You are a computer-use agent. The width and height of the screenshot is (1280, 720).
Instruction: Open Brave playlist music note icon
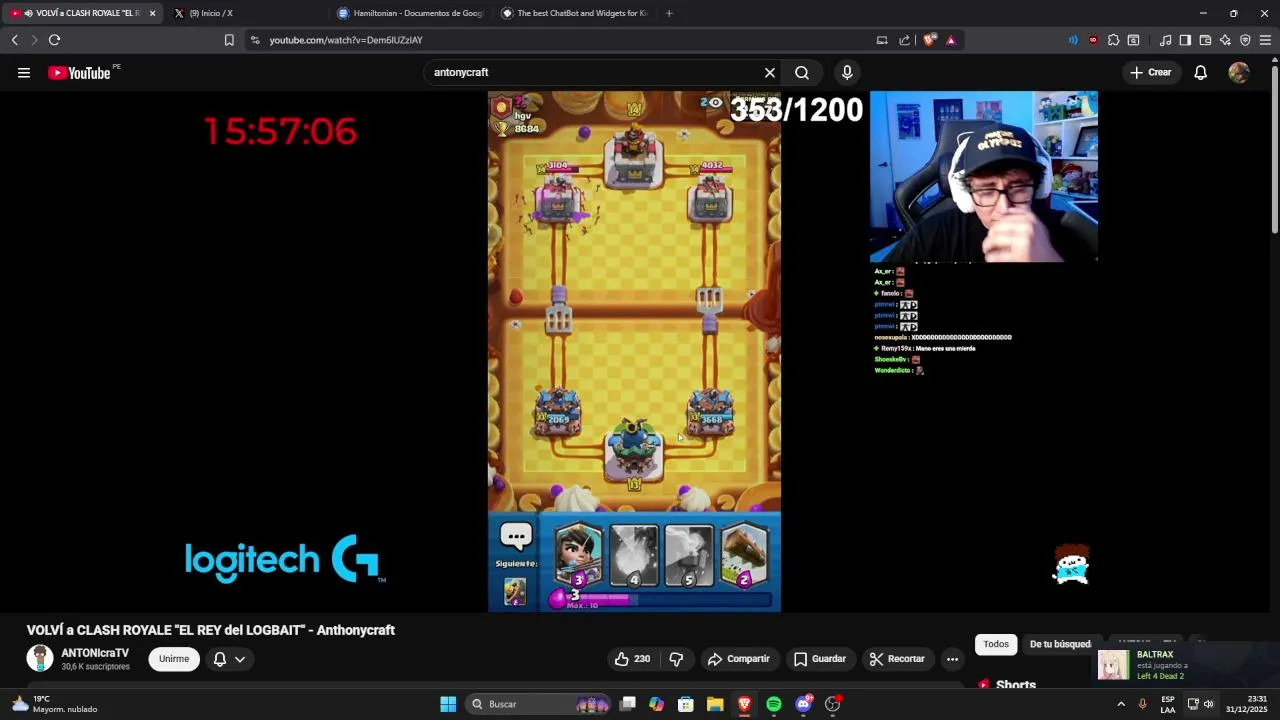(1165, 40)
